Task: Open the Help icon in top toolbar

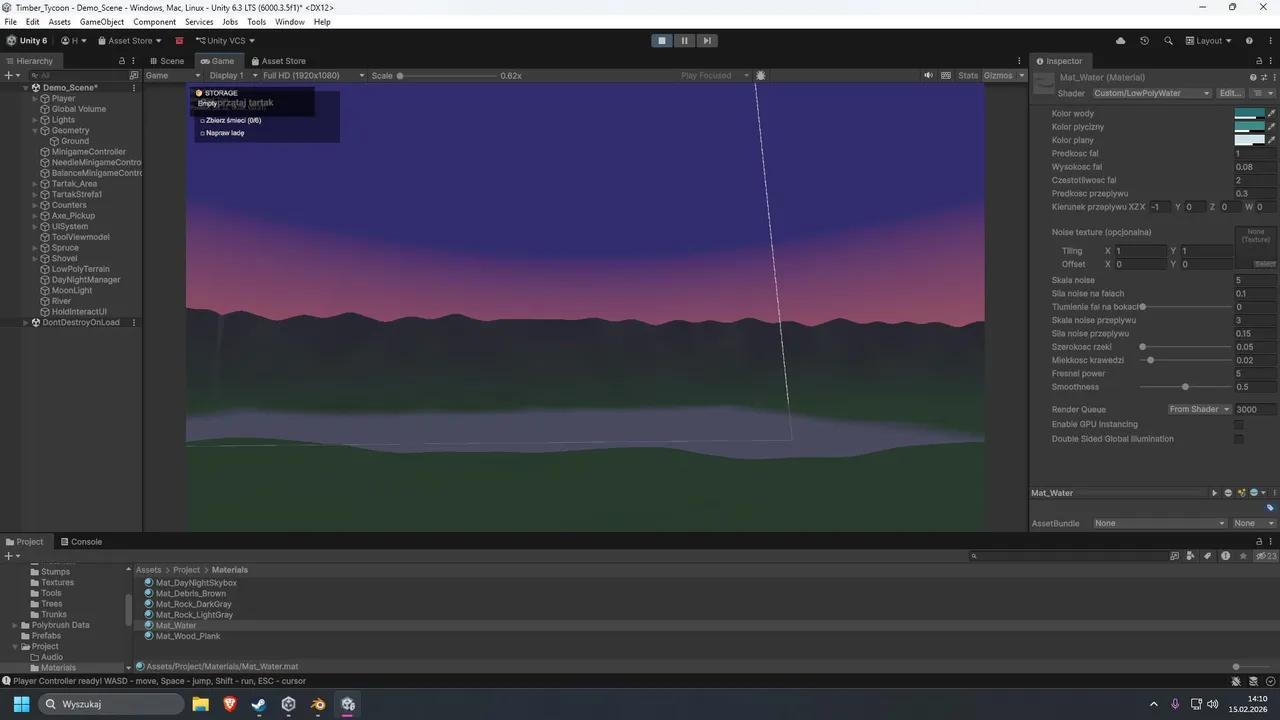Action: tap(1249, 41)
